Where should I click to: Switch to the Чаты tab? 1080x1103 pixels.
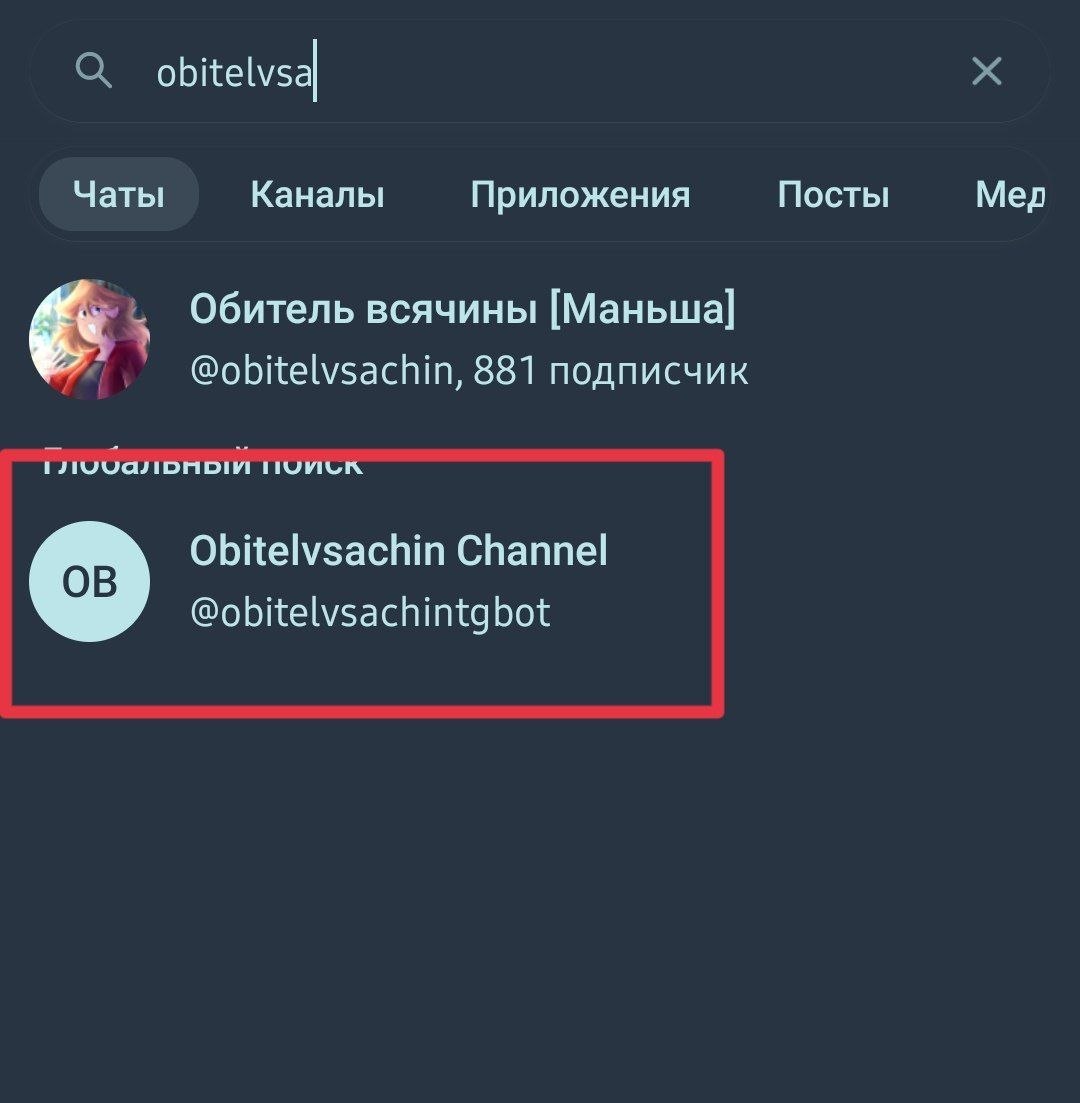click(119, 194)
